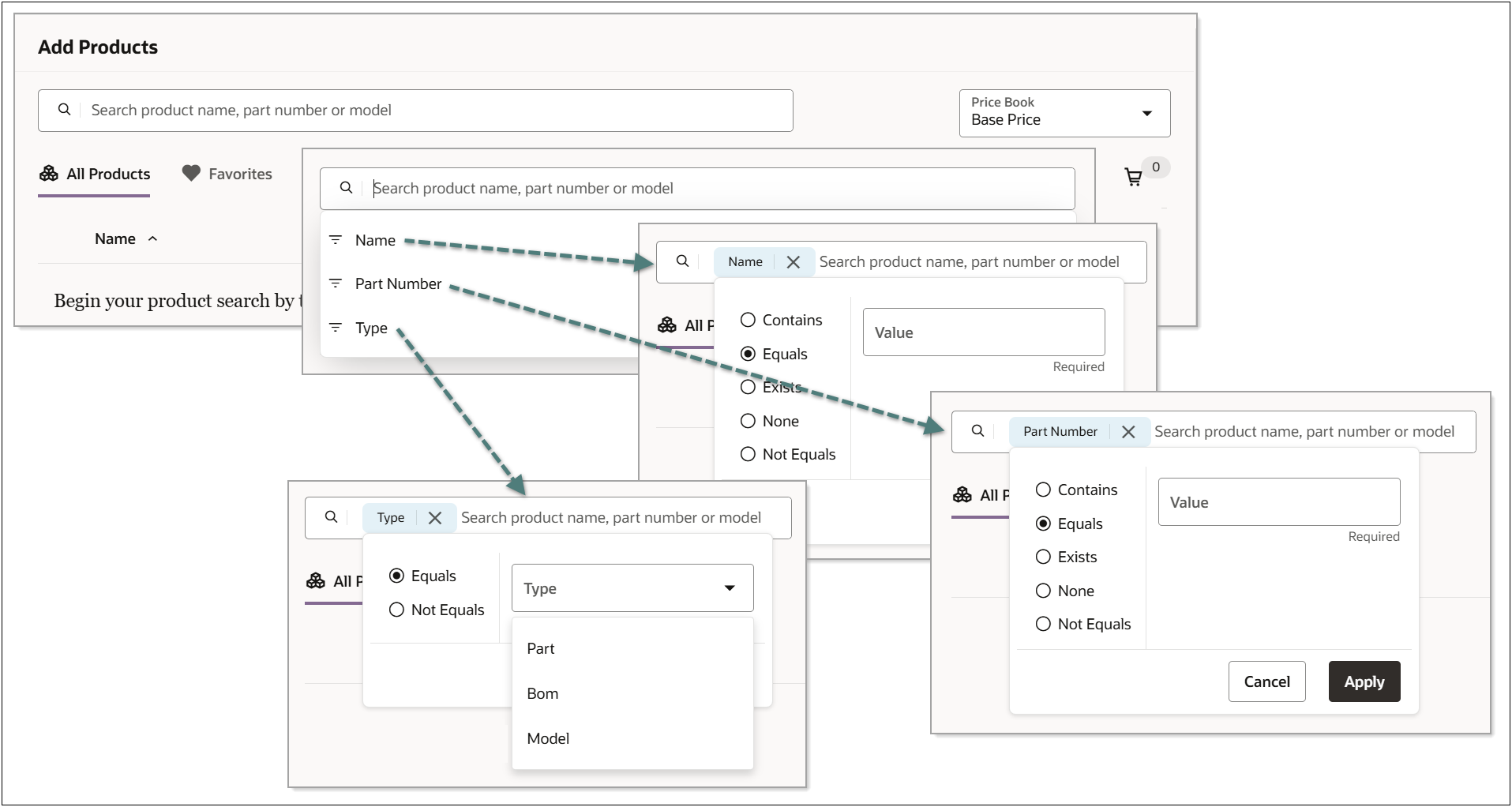Click the Apply button
Viewport: 1512px width, 807px height.
pyautogui.click(x=1364, y=681)
